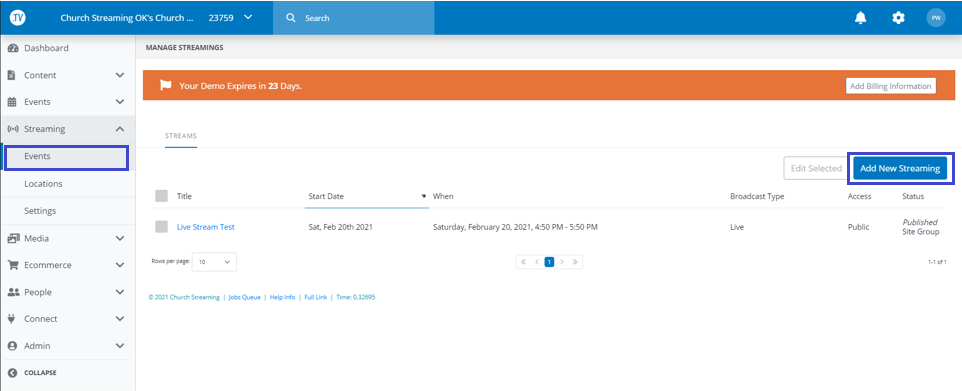The width and height of the screenshot is (962, 391).
Task: Click the 1-1 of 1 count text
Action: point(937,261)
